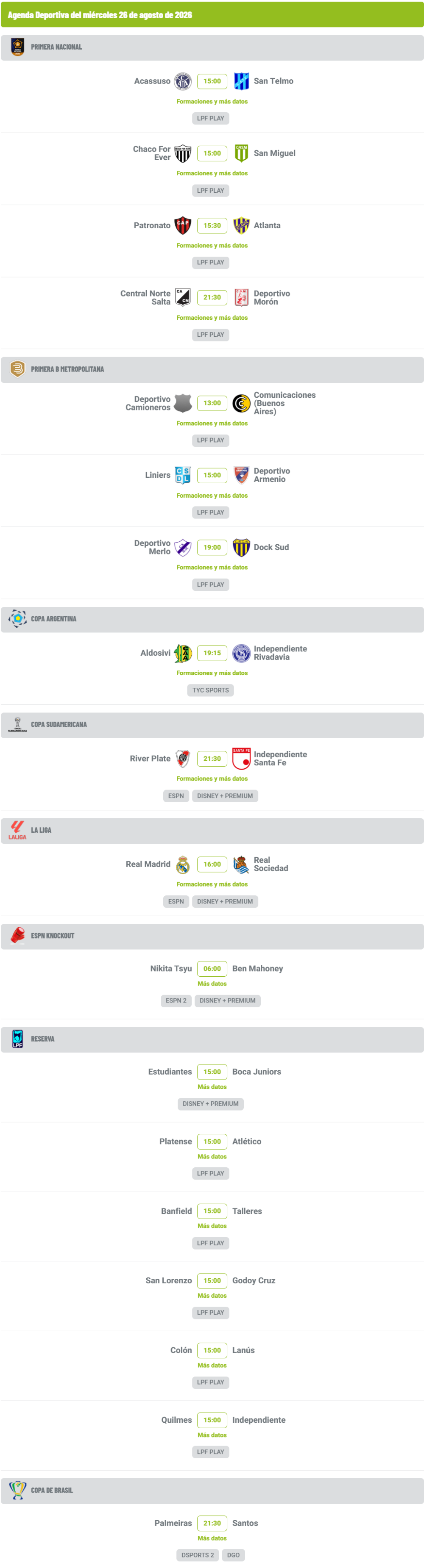
Task: Open Formaciones y más datos for Patronato-Atlanta
Action: pyautogui.click(x=212, y=246)
